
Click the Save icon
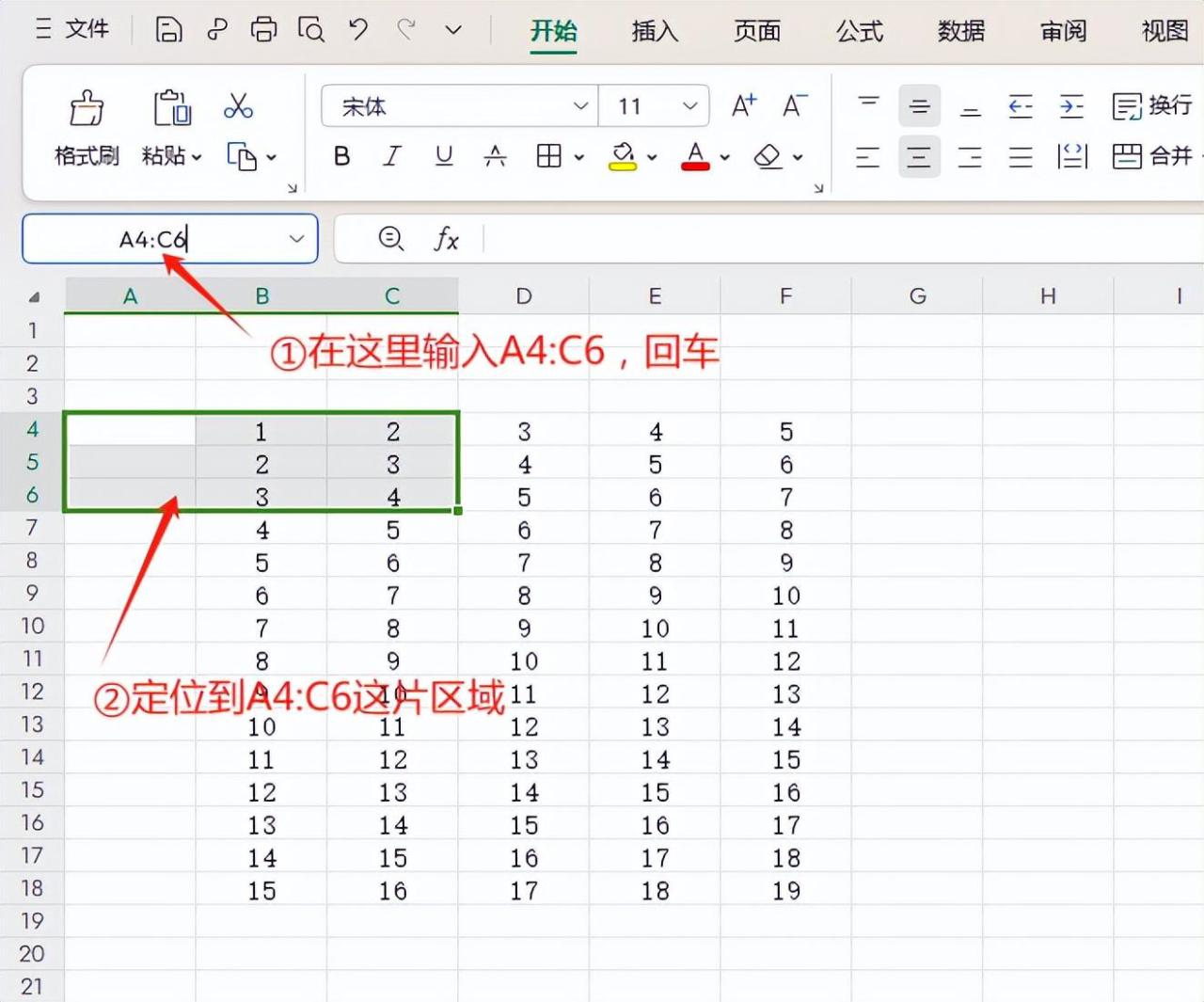point(168,30)
